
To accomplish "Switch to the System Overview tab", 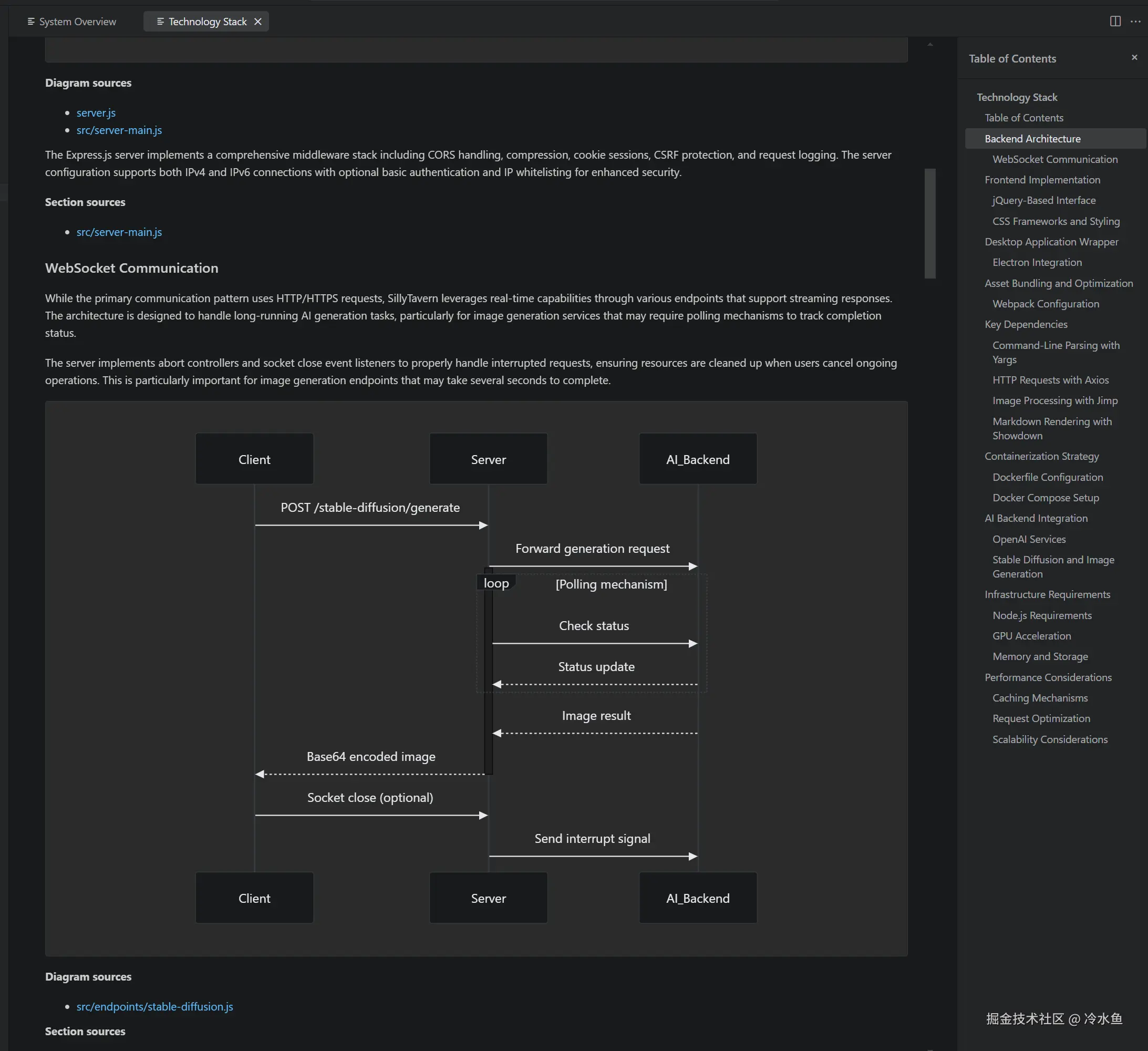I will pyautogui.click(x=77, y=22).
